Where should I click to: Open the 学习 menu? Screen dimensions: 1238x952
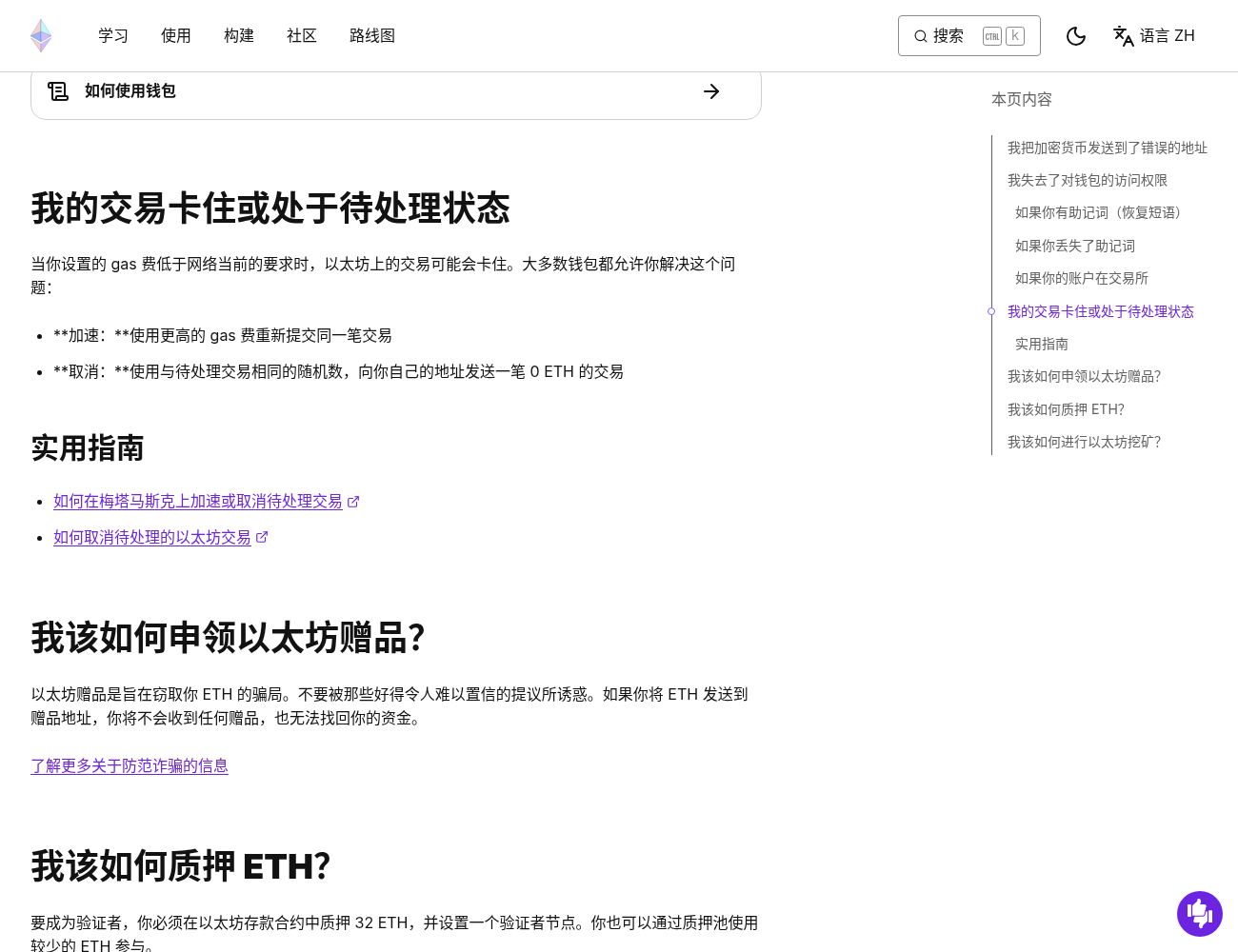[x=113, y=36]
